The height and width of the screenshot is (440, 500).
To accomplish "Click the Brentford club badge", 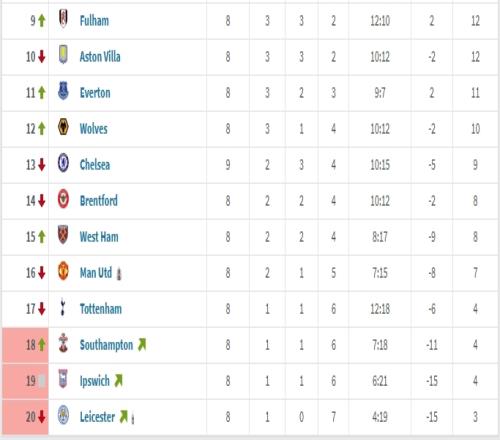I will click(x=63, y=199).
